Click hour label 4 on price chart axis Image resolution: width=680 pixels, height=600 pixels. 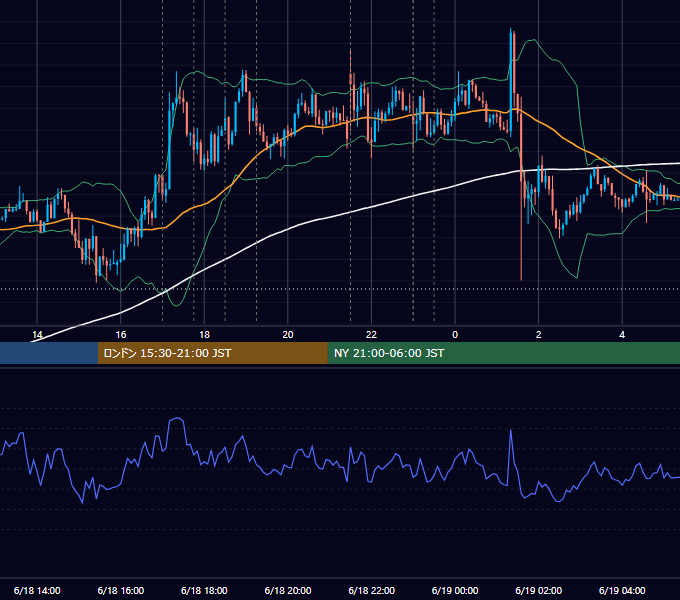point(622,335)
